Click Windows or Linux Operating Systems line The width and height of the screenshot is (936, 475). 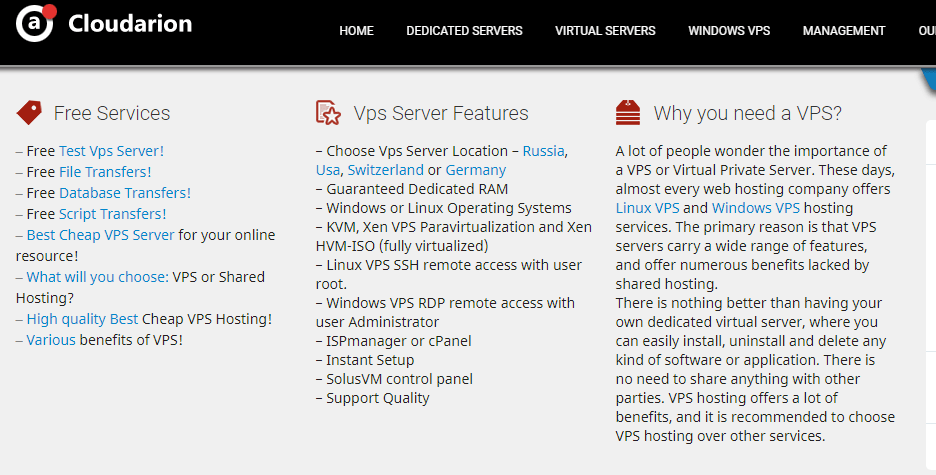(444, 208)
